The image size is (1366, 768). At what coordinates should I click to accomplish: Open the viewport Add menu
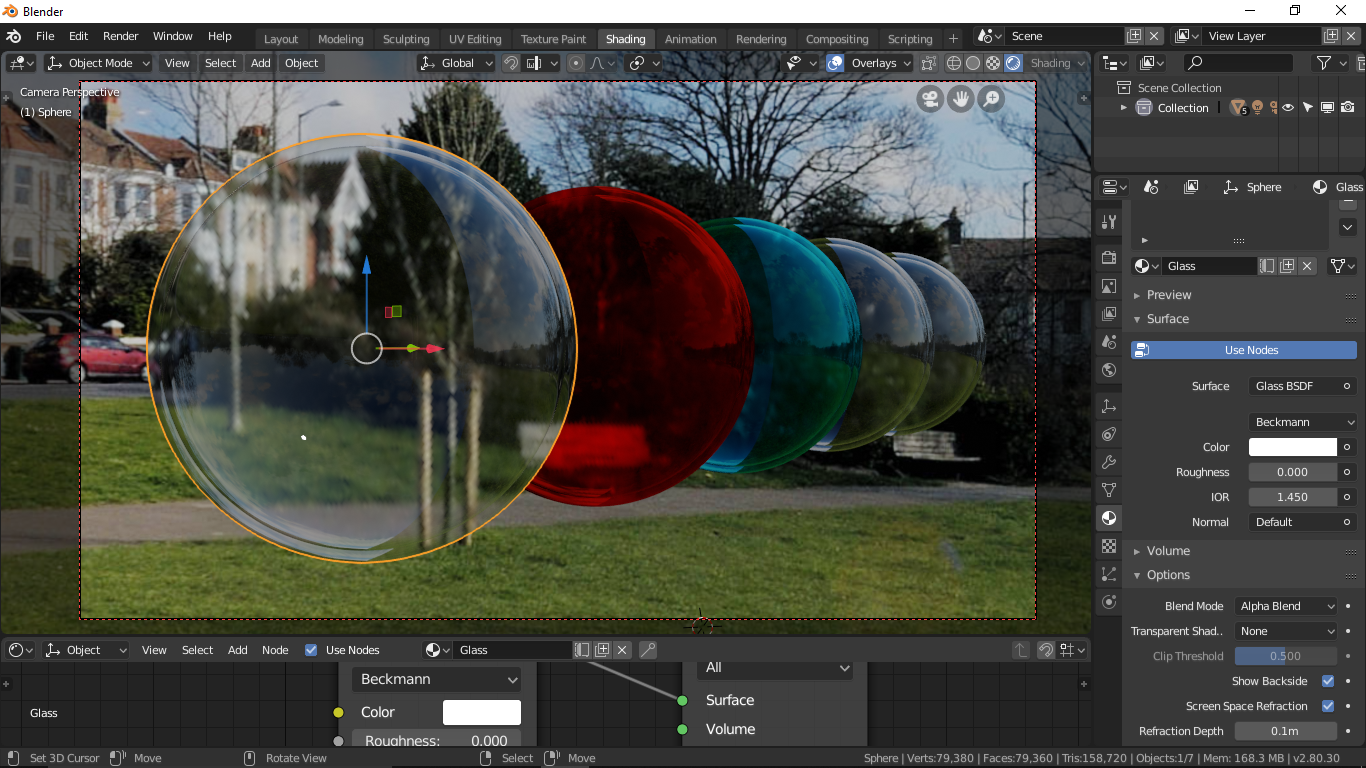coord(261,63)
